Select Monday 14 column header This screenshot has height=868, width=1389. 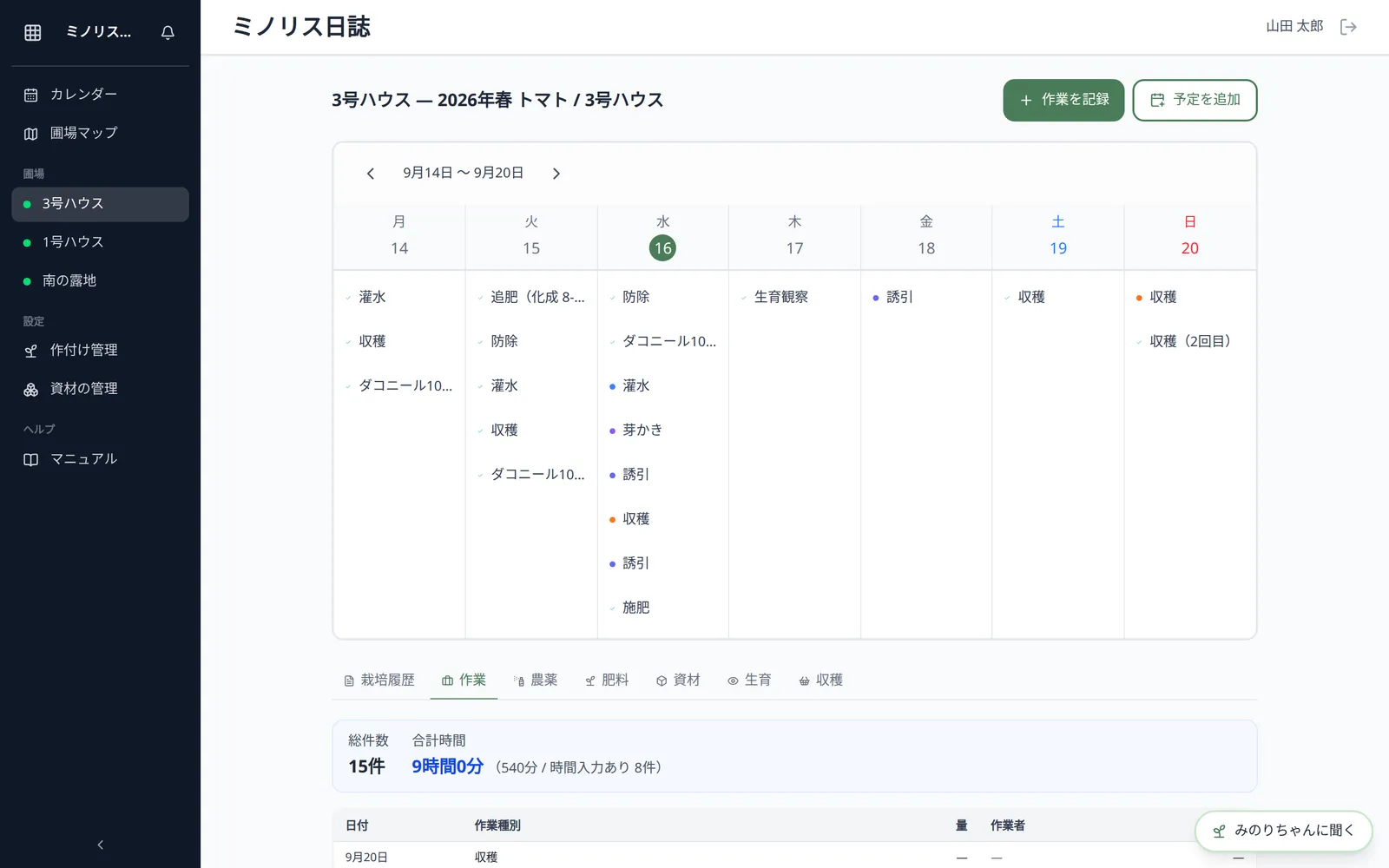(399, 236)
